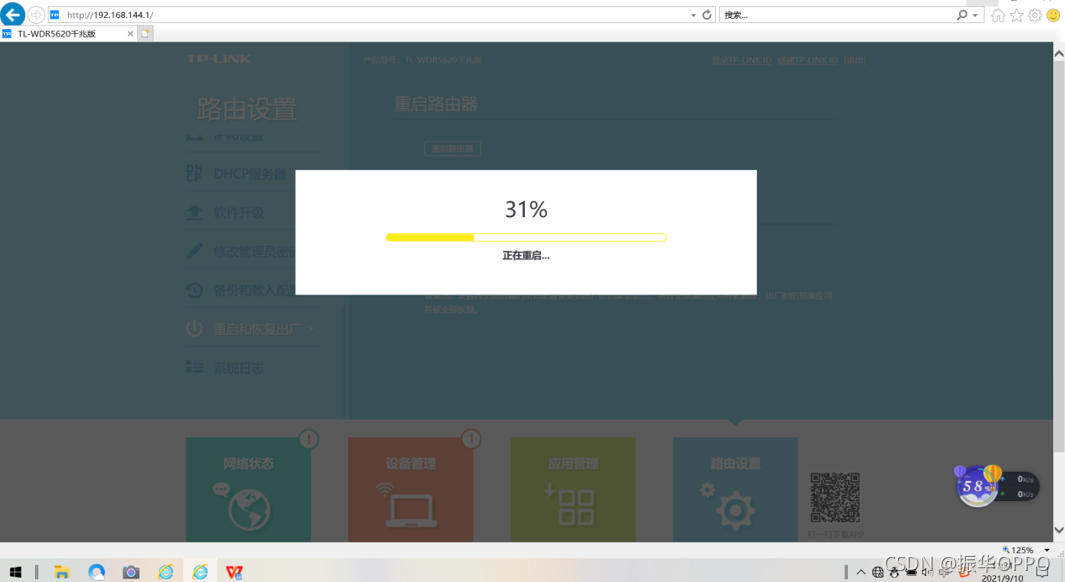Click the 重启路由器 button
The image size is (1065, 582).
[452, 149]
